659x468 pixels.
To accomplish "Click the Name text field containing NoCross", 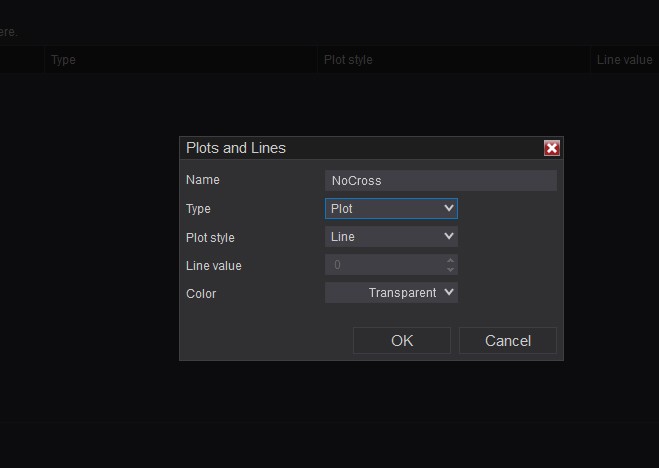I will click(440, 181).
